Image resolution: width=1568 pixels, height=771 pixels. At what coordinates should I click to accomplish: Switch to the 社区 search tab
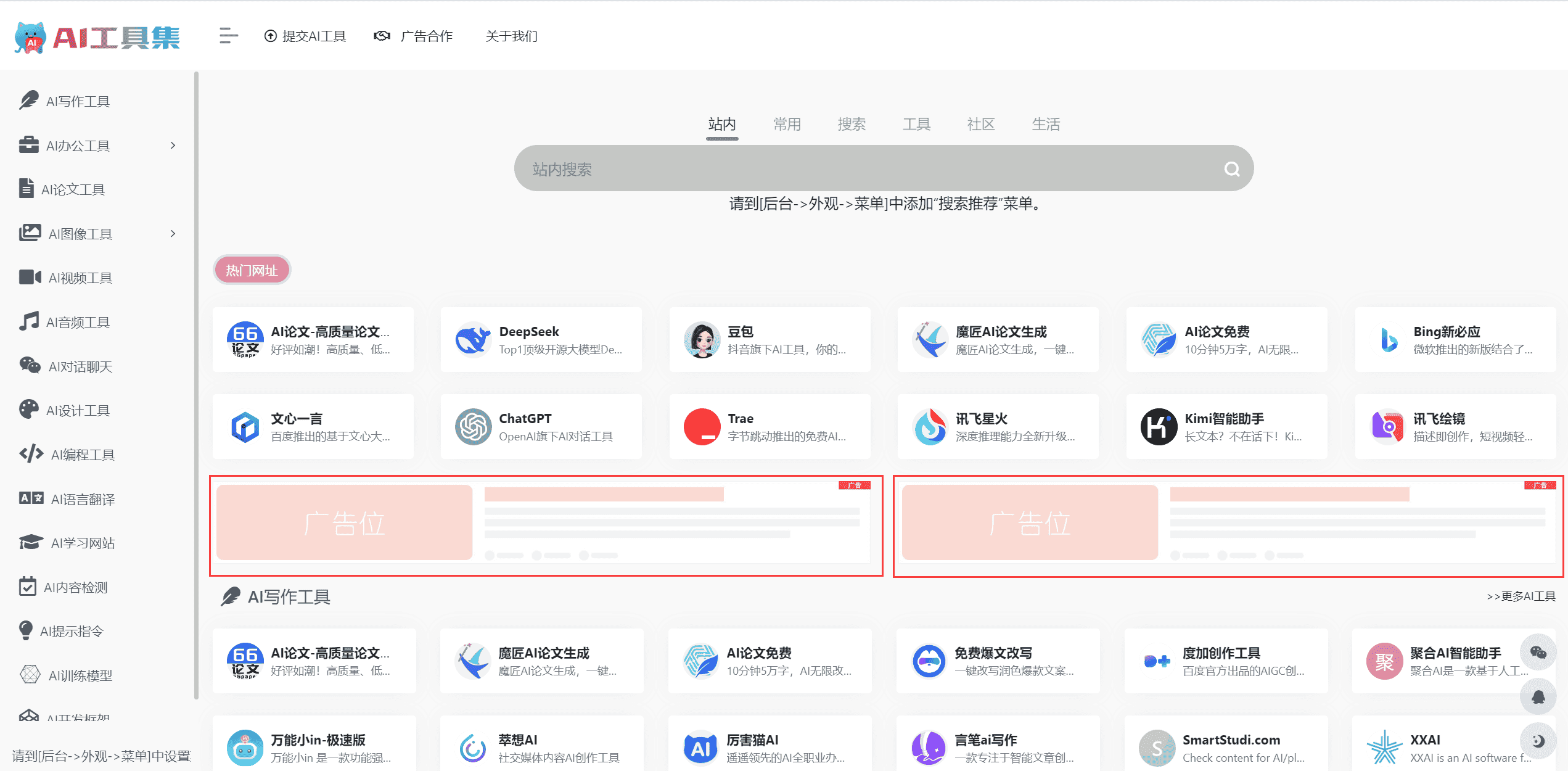point(981,124)
